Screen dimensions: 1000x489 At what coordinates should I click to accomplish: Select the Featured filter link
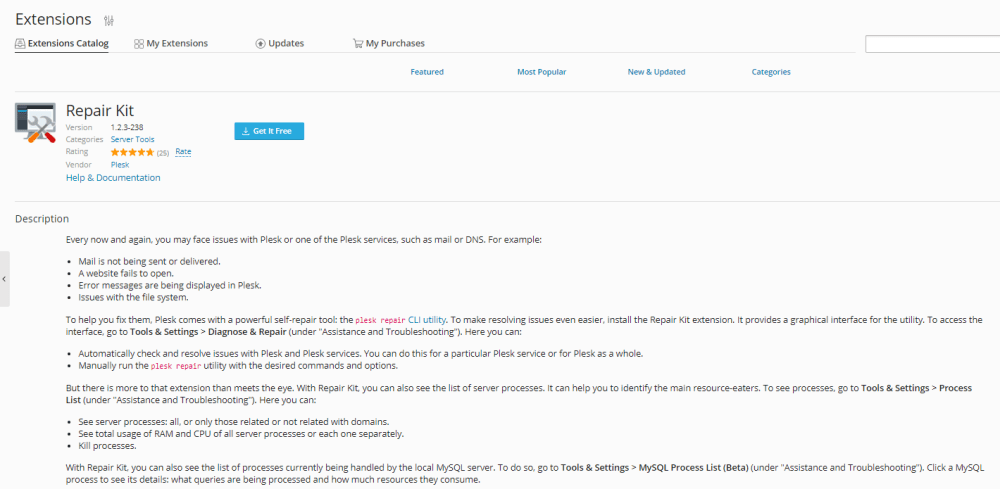[427, 72]
